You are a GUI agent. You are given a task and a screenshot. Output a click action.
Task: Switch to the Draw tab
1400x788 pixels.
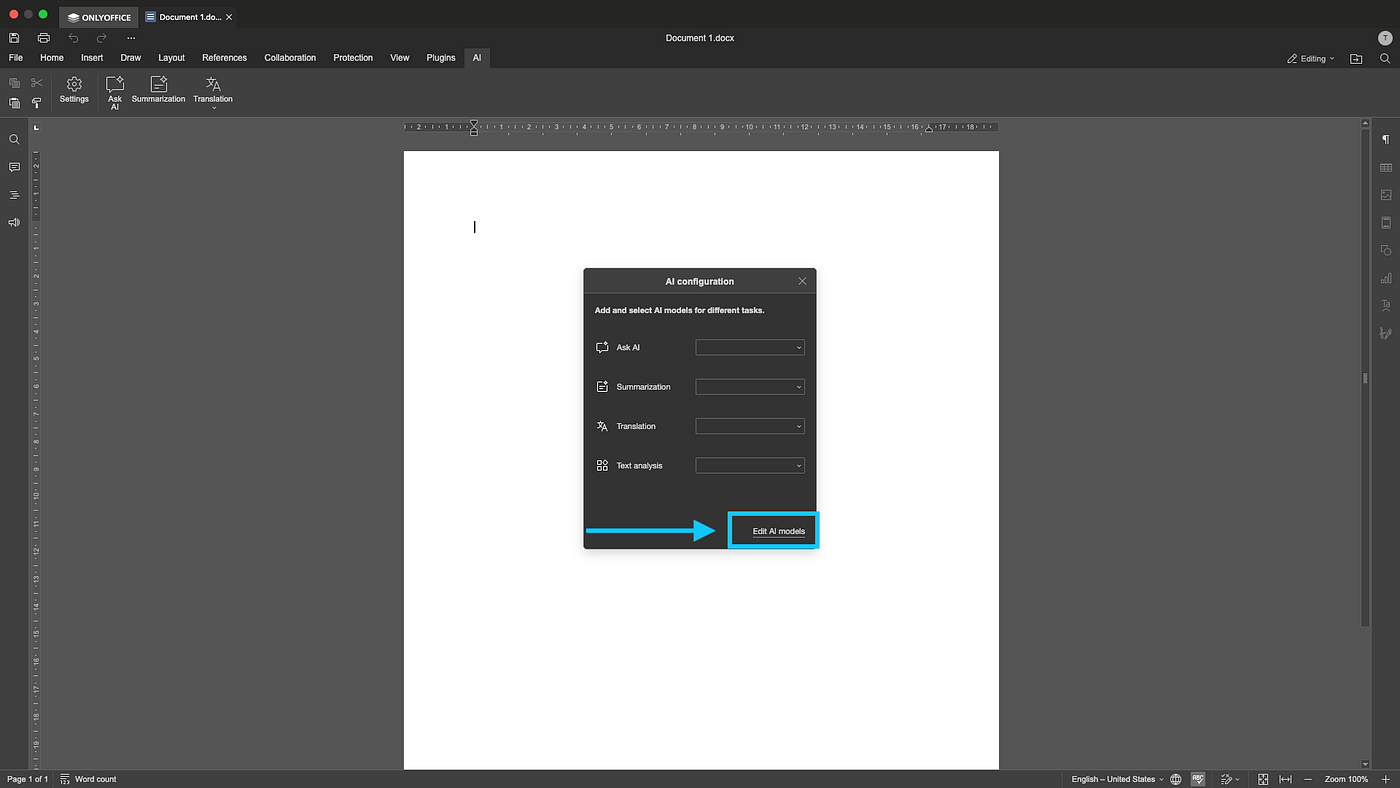click(131, 58)
